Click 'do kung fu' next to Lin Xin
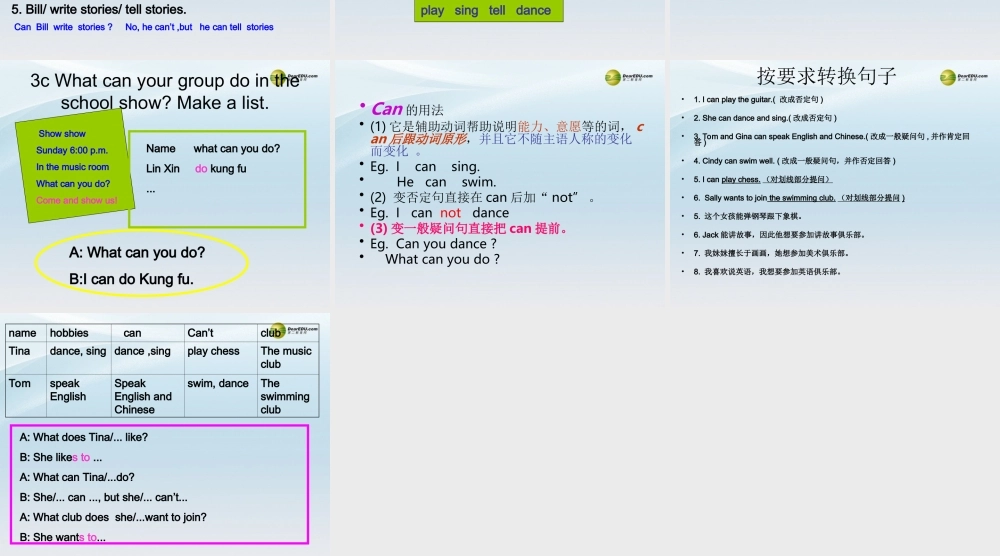The height and width of the screenshot is (556, 1000). [221, 169]
